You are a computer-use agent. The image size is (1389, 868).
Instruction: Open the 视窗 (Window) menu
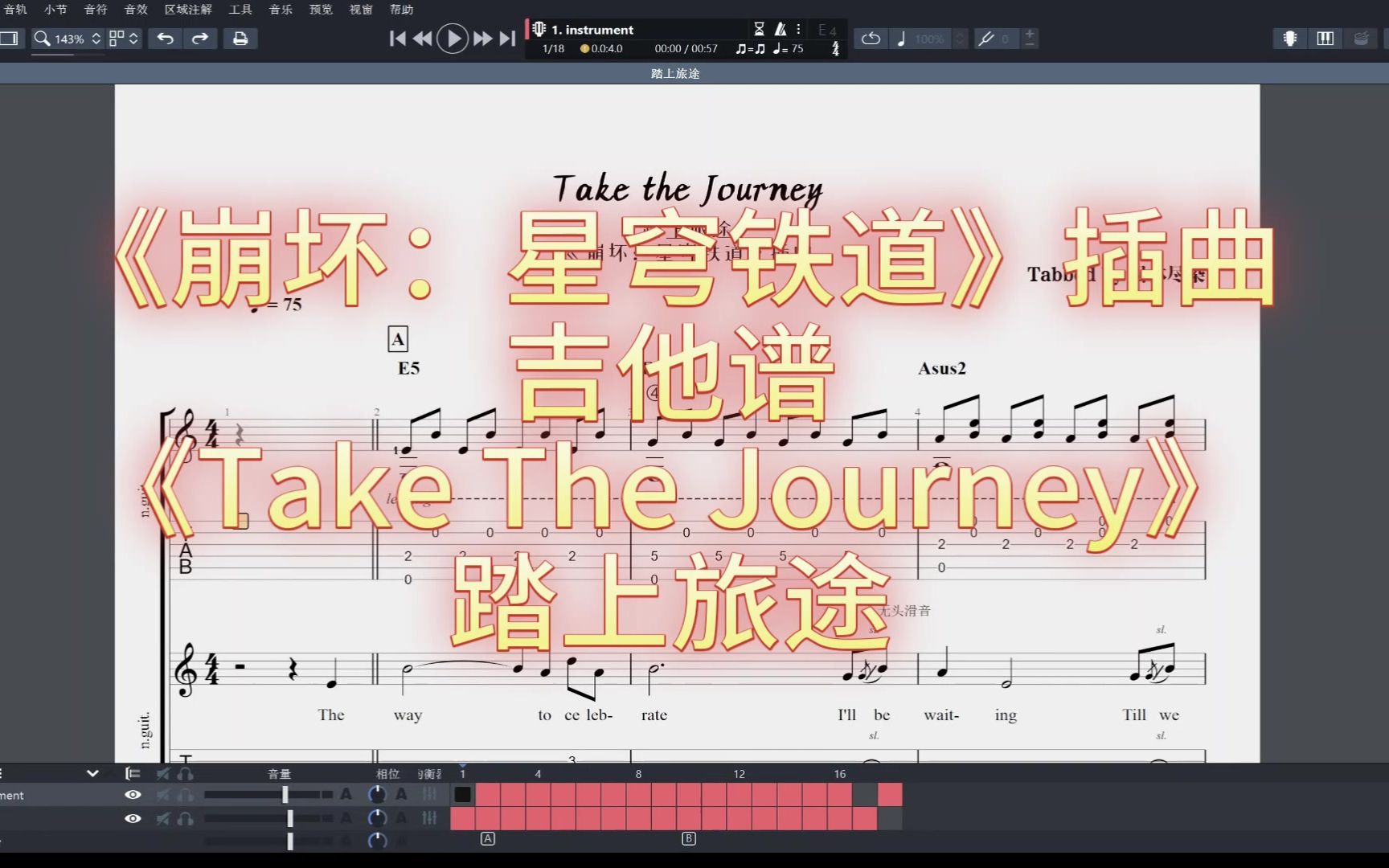pyautogui.click(x=361, y=10)
